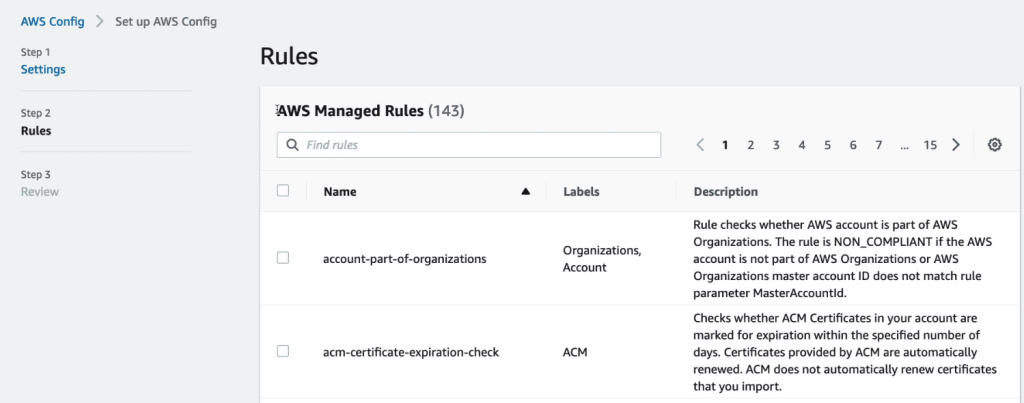Check account-part-of-organizations rule
1024x403 pixels.
[x=283, y=258]
